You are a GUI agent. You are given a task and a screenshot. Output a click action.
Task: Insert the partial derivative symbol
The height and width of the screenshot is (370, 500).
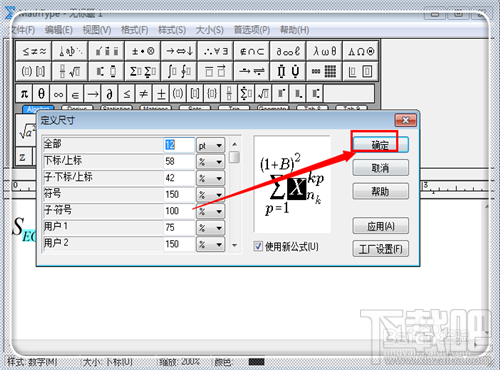[109, 94]
